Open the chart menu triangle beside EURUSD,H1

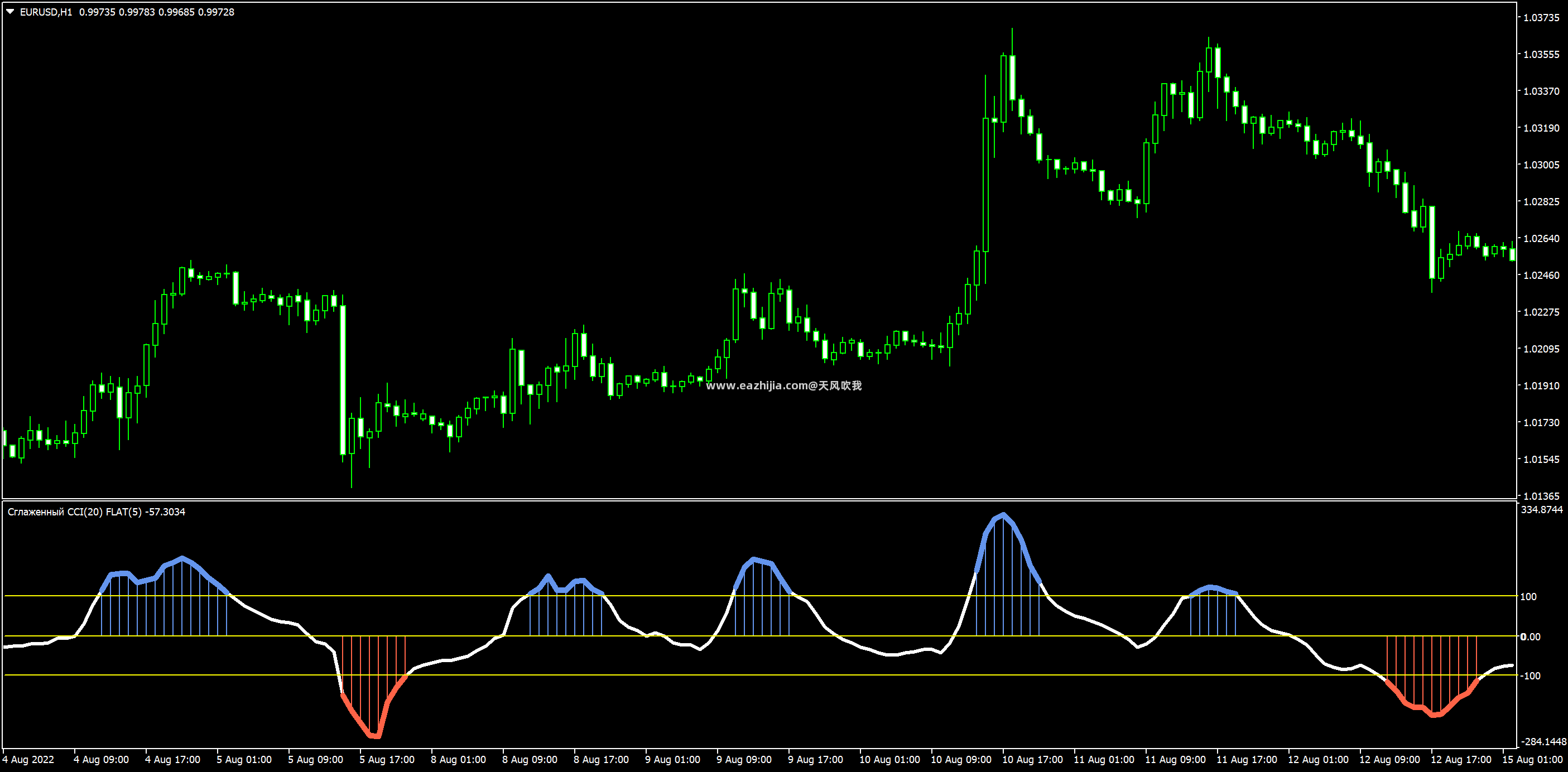[x=11, y=12]
